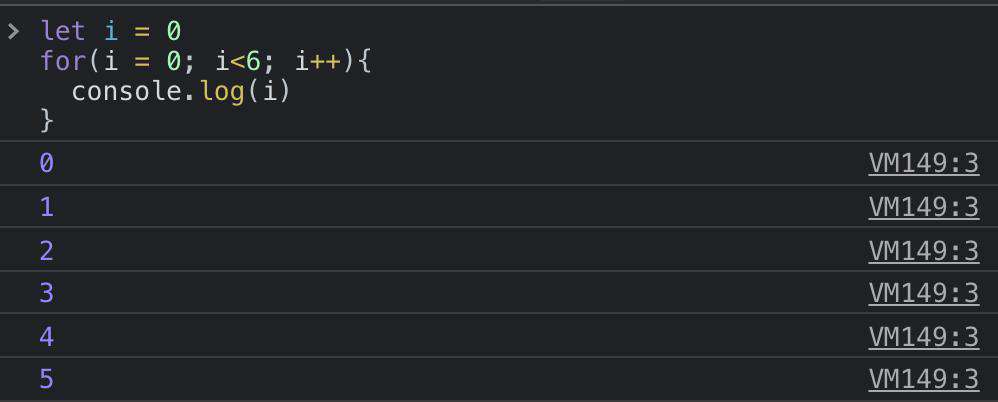The image size is (998, 402).
Task: Click the 'i++' increment expression
Action: (x=318, y=62)
